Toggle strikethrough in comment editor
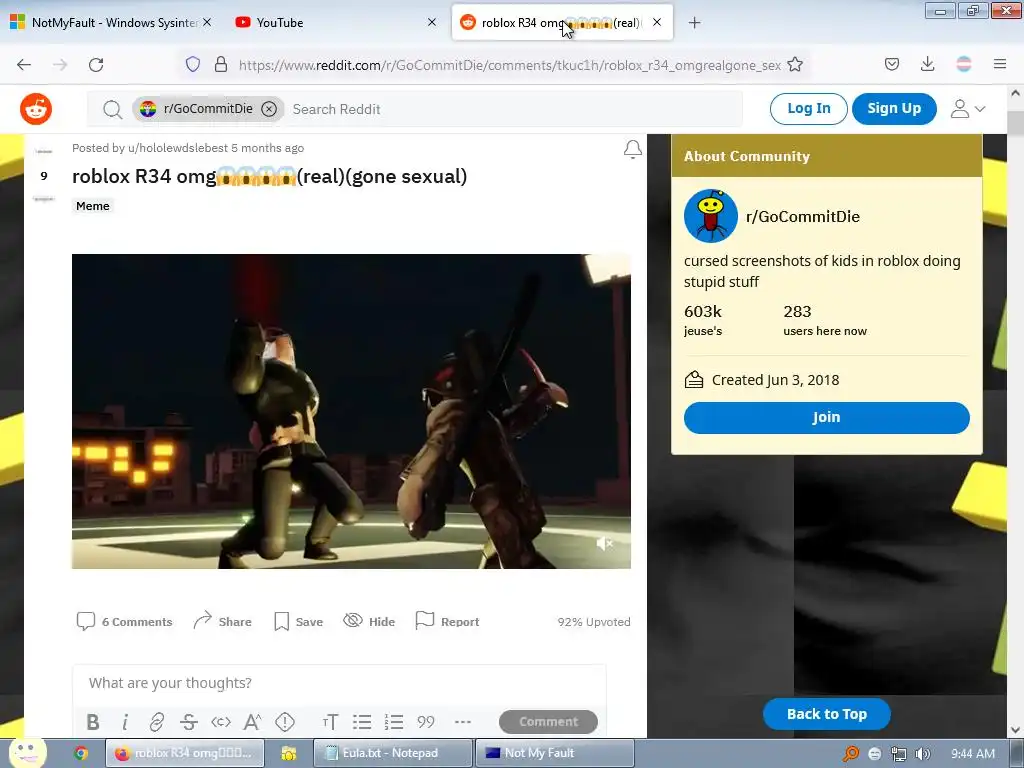The height and width of the screenshot is (768, 1024). coord(189,722)
